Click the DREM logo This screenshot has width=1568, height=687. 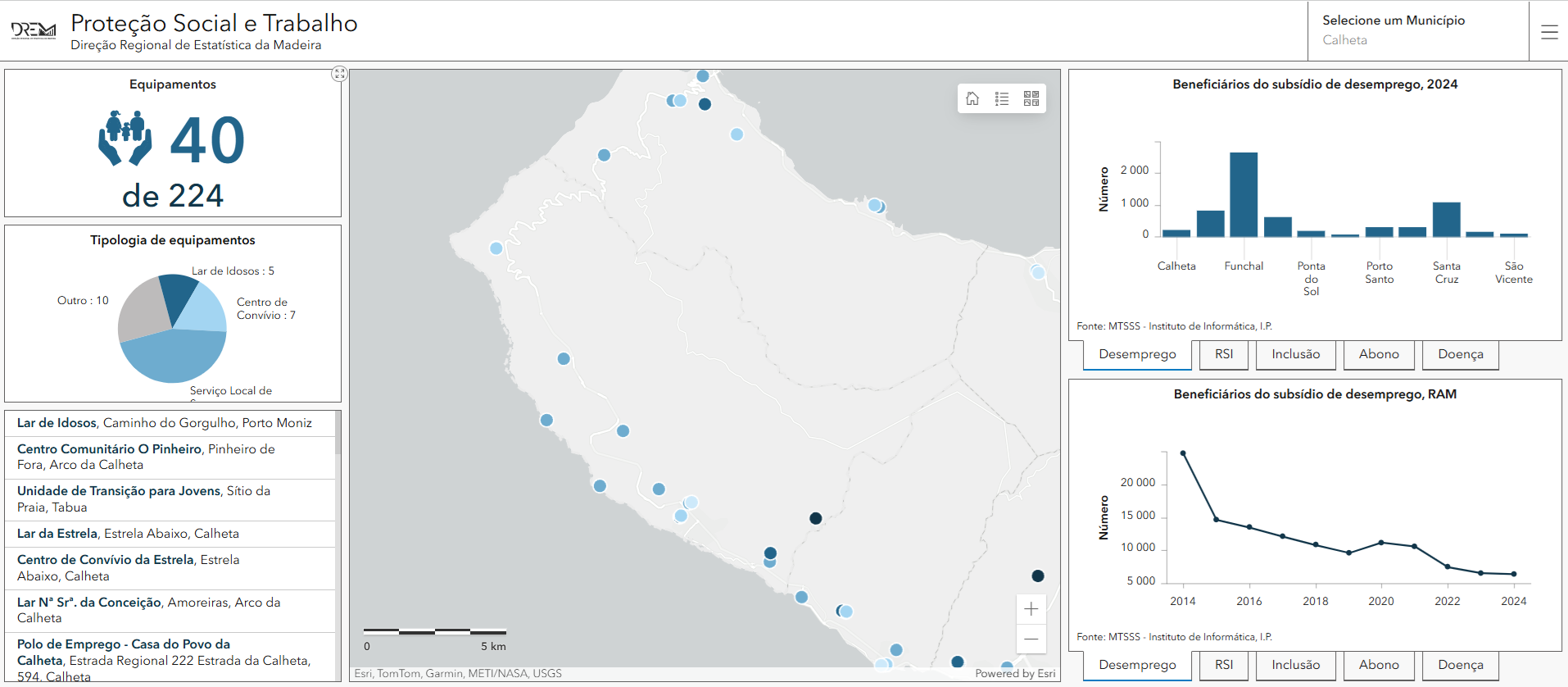click(34, 31)
